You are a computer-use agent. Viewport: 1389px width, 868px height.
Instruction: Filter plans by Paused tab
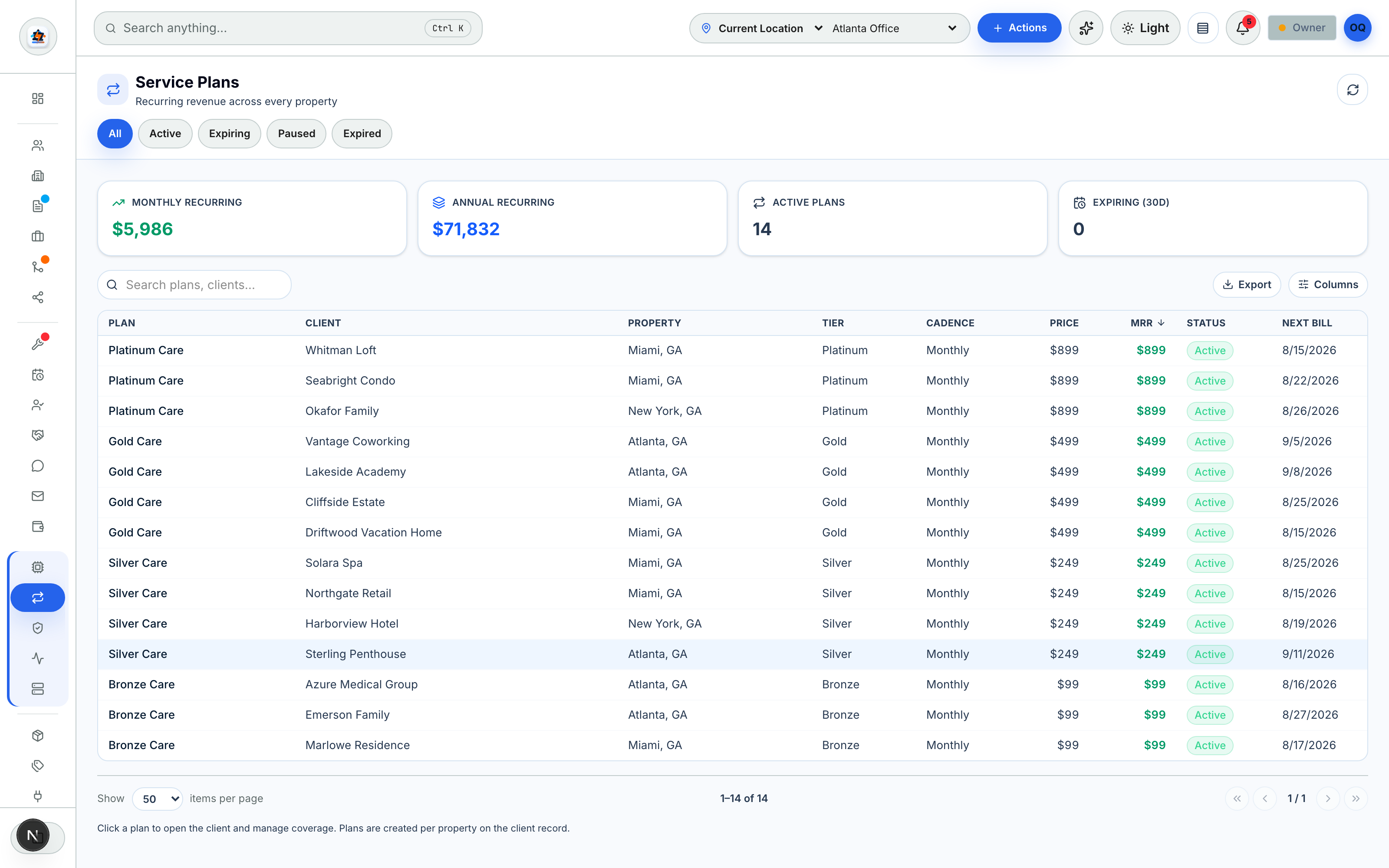pyautogui.click(x=297, y=134)
